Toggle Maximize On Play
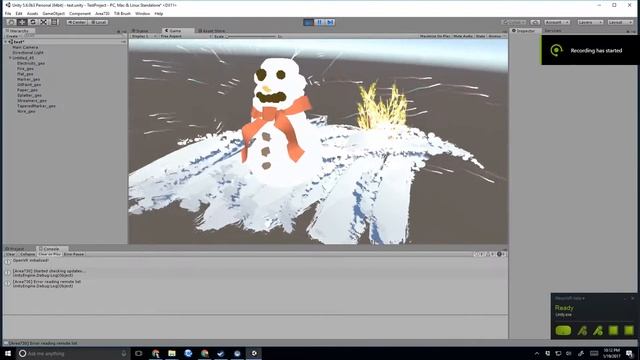This screenshot has width=640, height=360. click(435, 36)
